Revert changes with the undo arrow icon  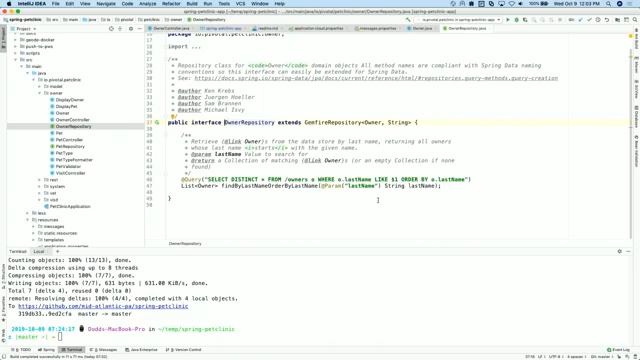point(607,20)
